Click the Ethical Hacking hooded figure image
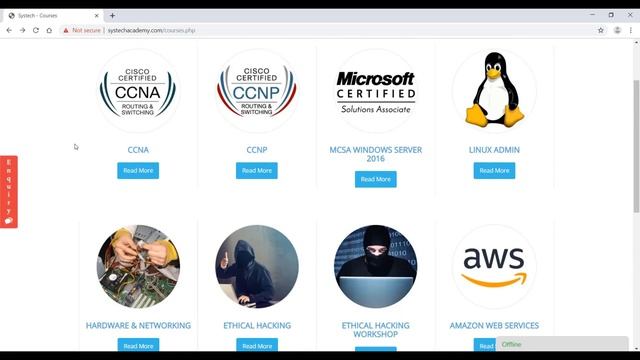This screenshot has width=640, height=360. pyautogui.click(x=257, y=266)
